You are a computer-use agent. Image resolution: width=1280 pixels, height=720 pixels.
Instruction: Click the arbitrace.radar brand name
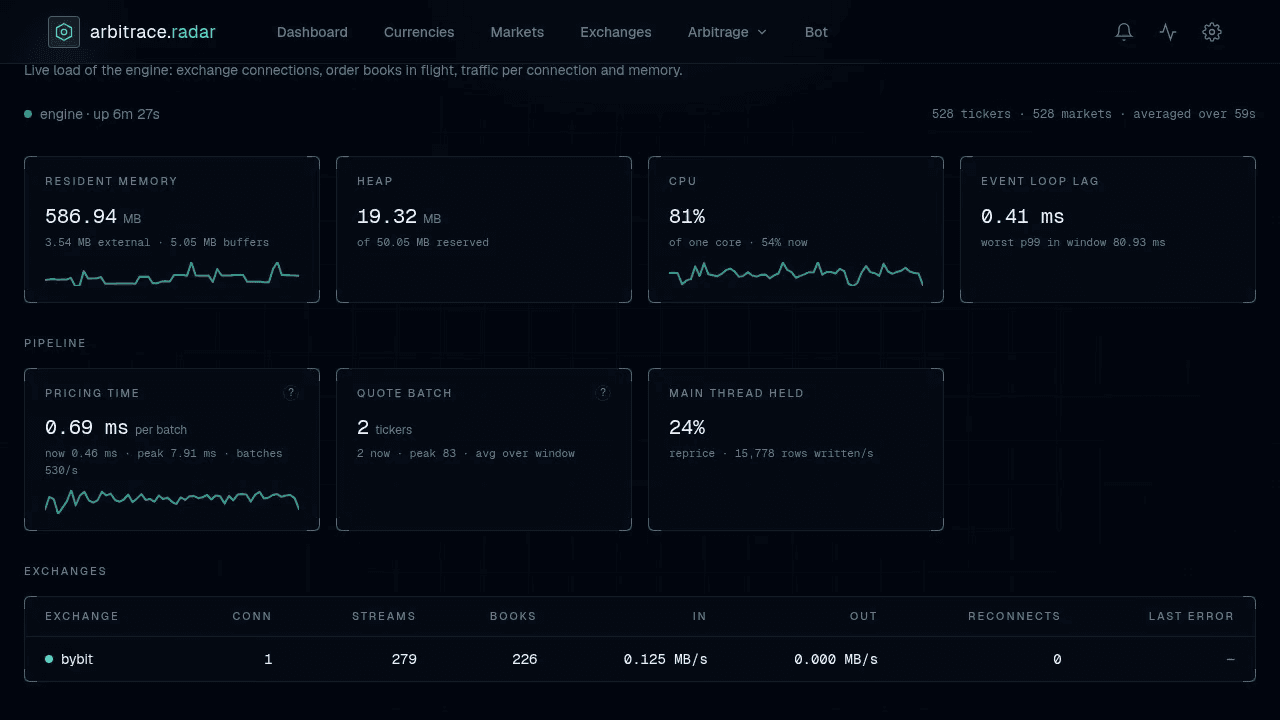point(153,32)
